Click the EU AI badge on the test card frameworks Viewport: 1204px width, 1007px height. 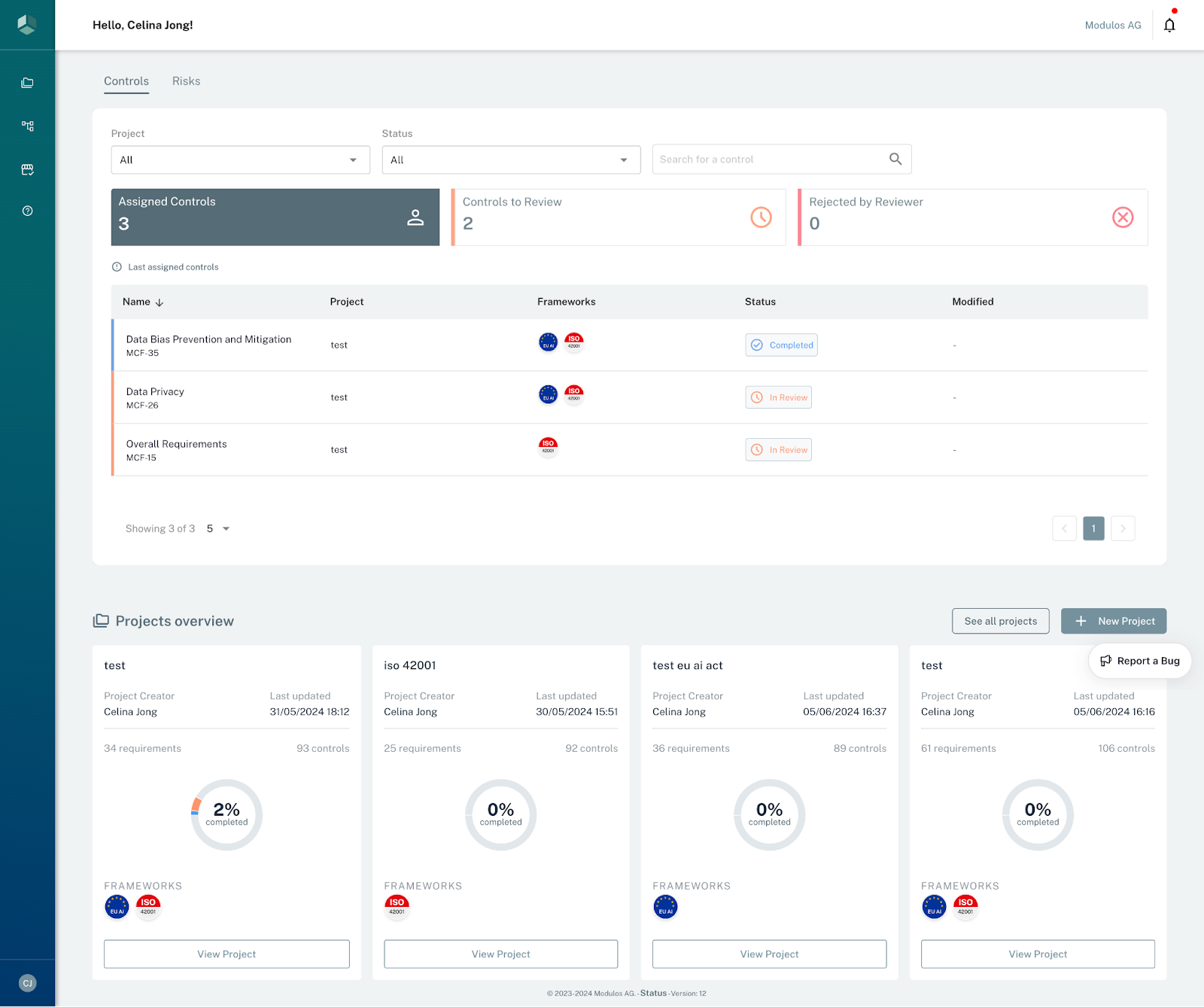(117, 907)
